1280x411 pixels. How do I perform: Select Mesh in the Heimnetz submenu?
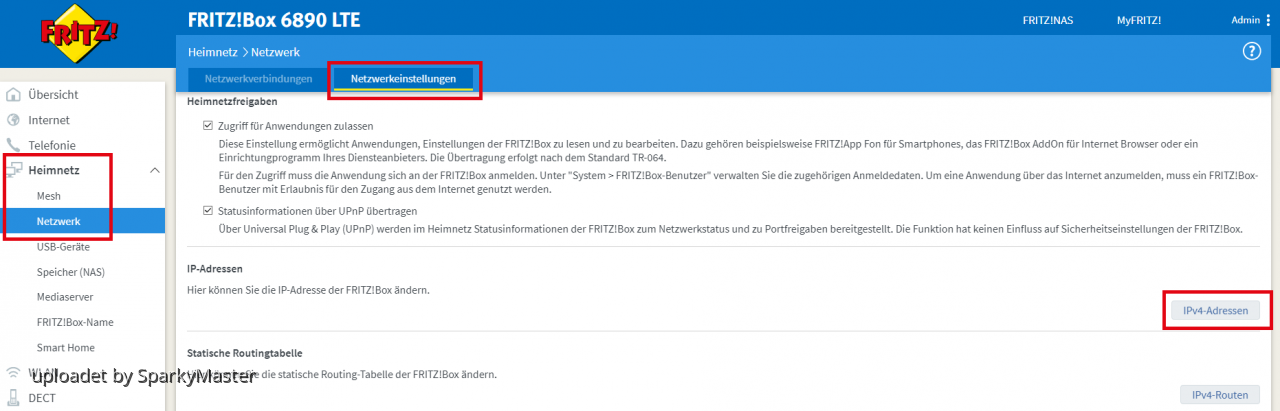point(49,196)
